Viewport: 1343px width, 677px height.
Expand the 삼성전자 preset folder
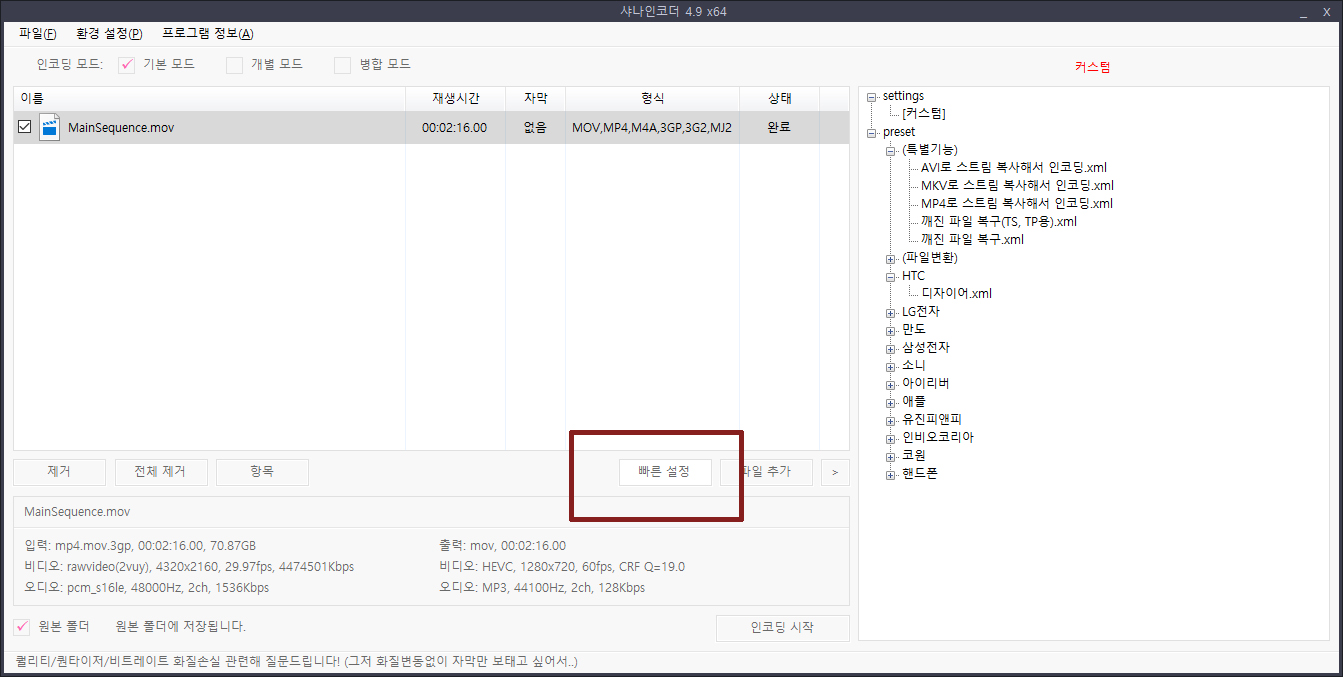(890, 348)
